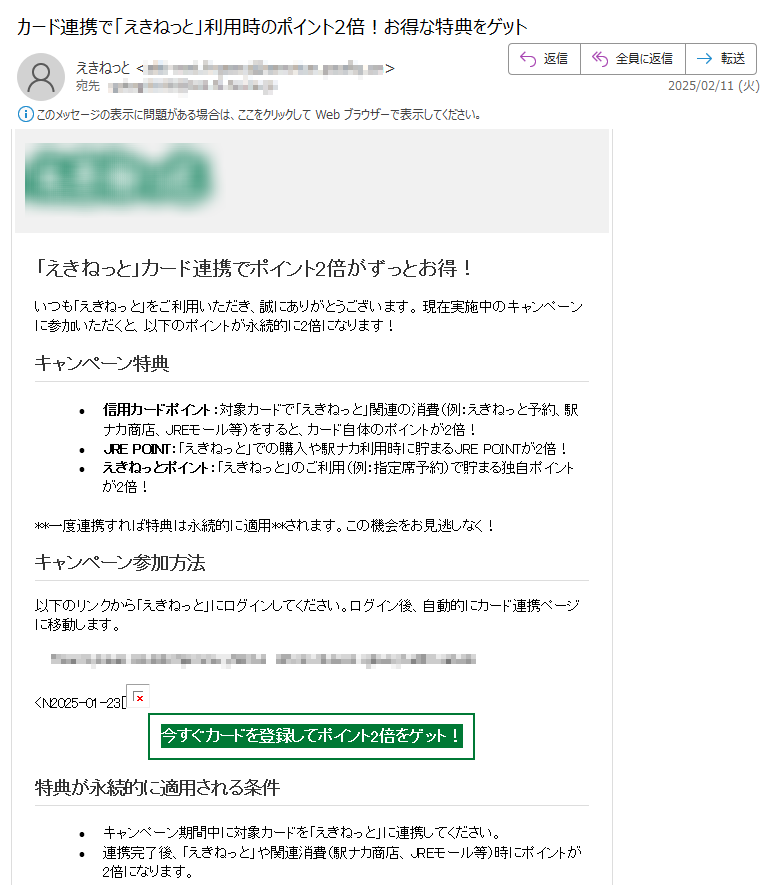Click the double-arrow reply-all icon
This screenshot has height=885, width=763.
[x=600, y=59]
